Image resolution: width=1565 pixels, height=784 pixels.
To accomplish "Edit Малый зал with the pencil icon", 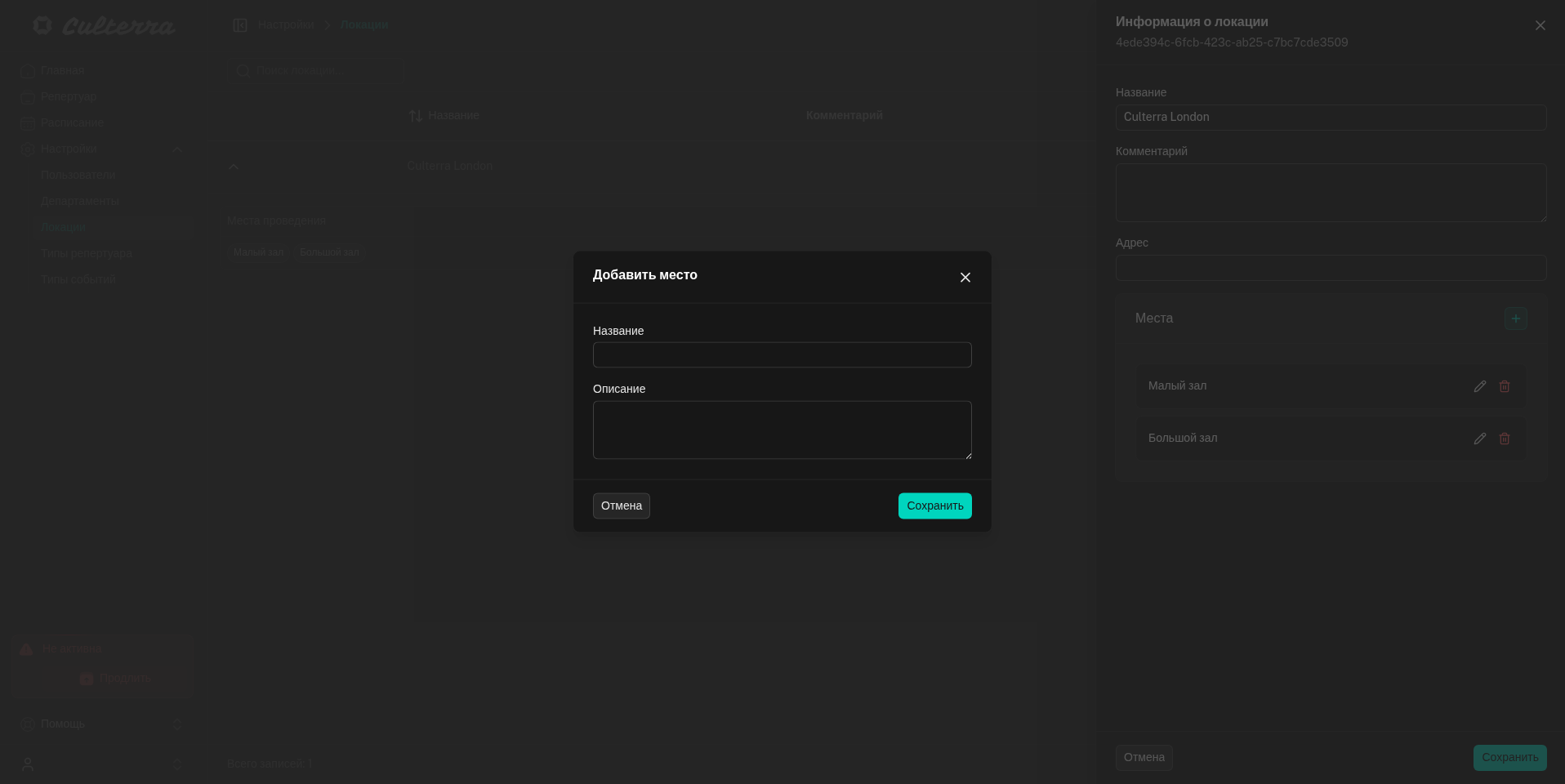I will (x=1479, y=386).
